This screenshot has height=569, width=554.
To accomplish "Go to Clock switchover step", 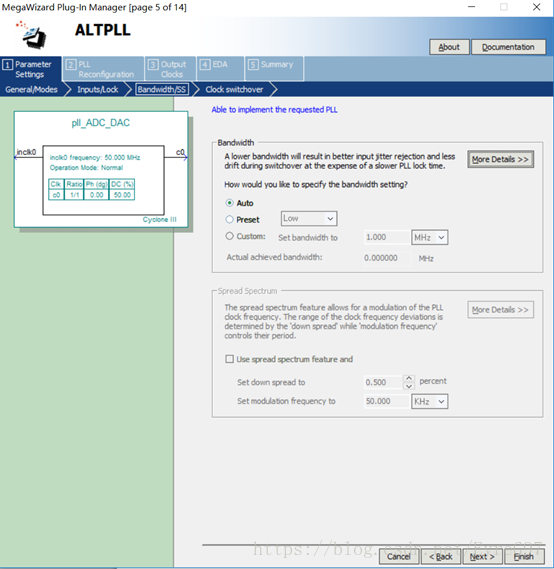I will click(234, 89).
